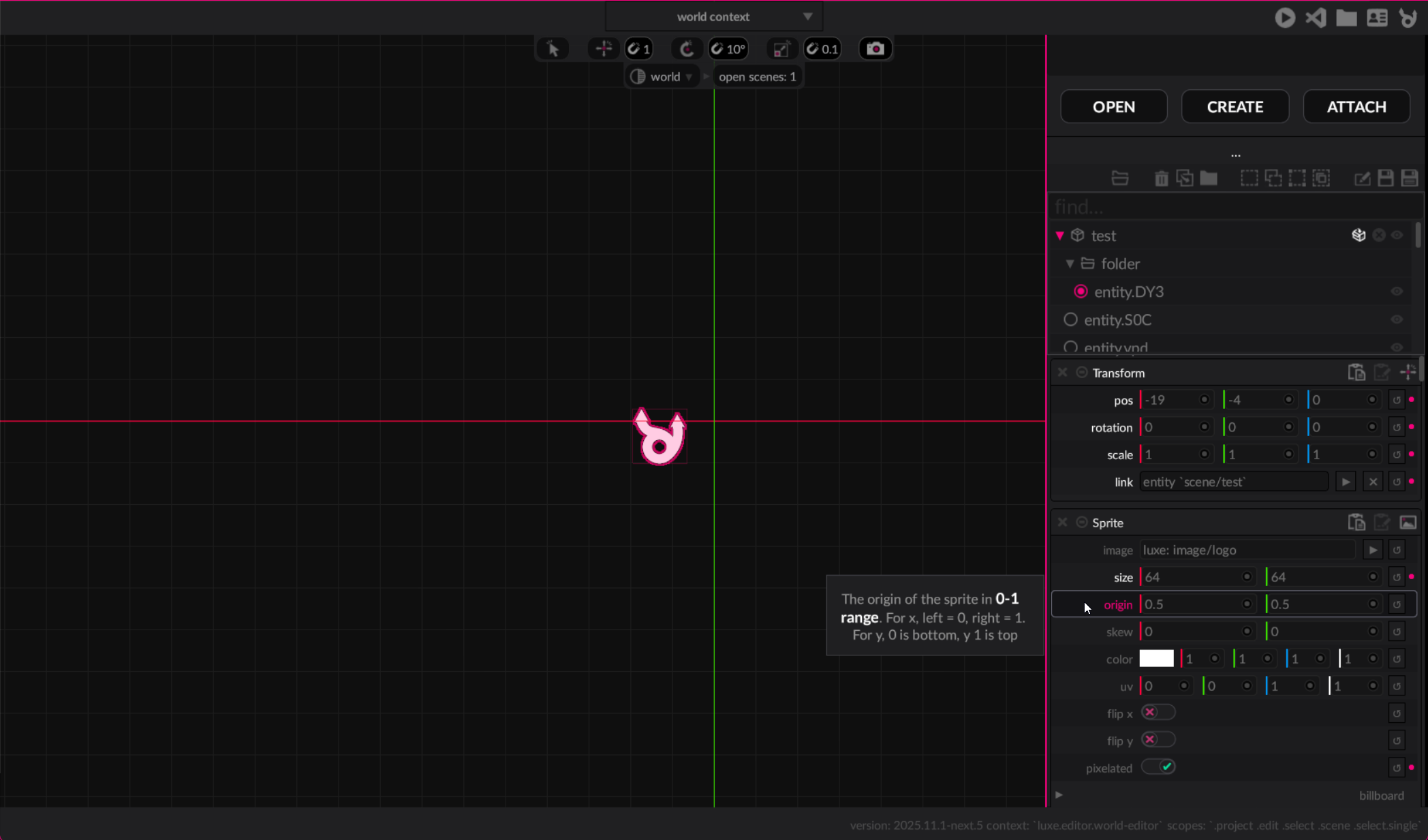
Task: Open the world context dropdown
Action: coord(713,17)
